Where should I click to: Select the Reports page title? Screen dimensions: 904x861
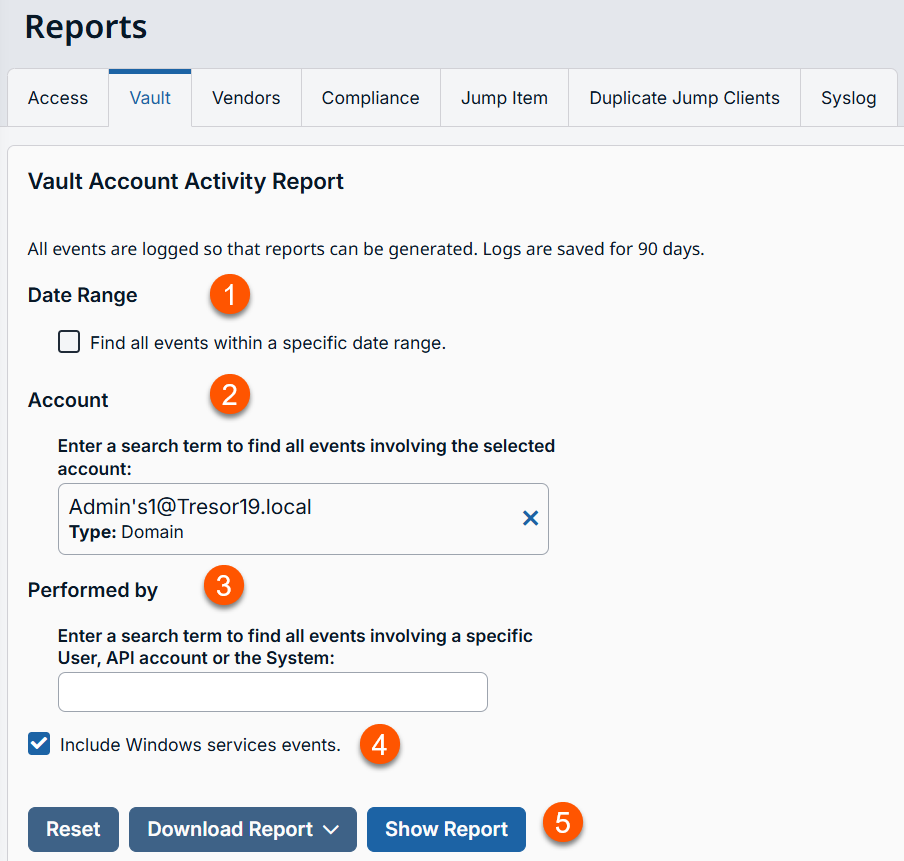[x=86, y=28]
